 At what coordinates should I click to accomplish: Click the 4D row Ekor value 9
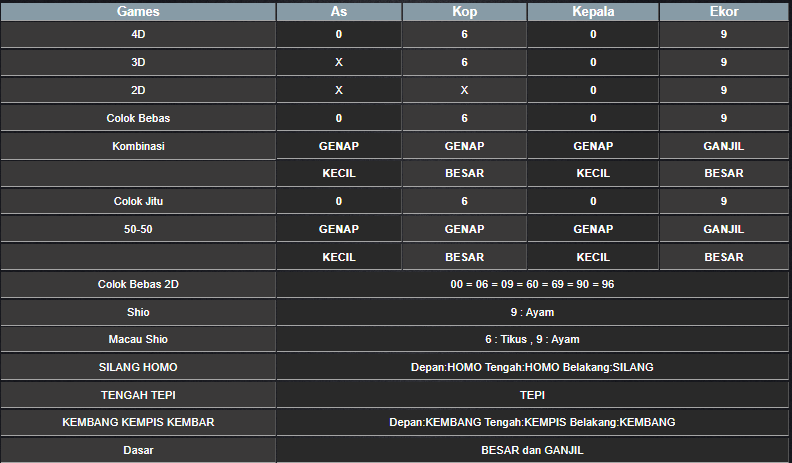724,34
